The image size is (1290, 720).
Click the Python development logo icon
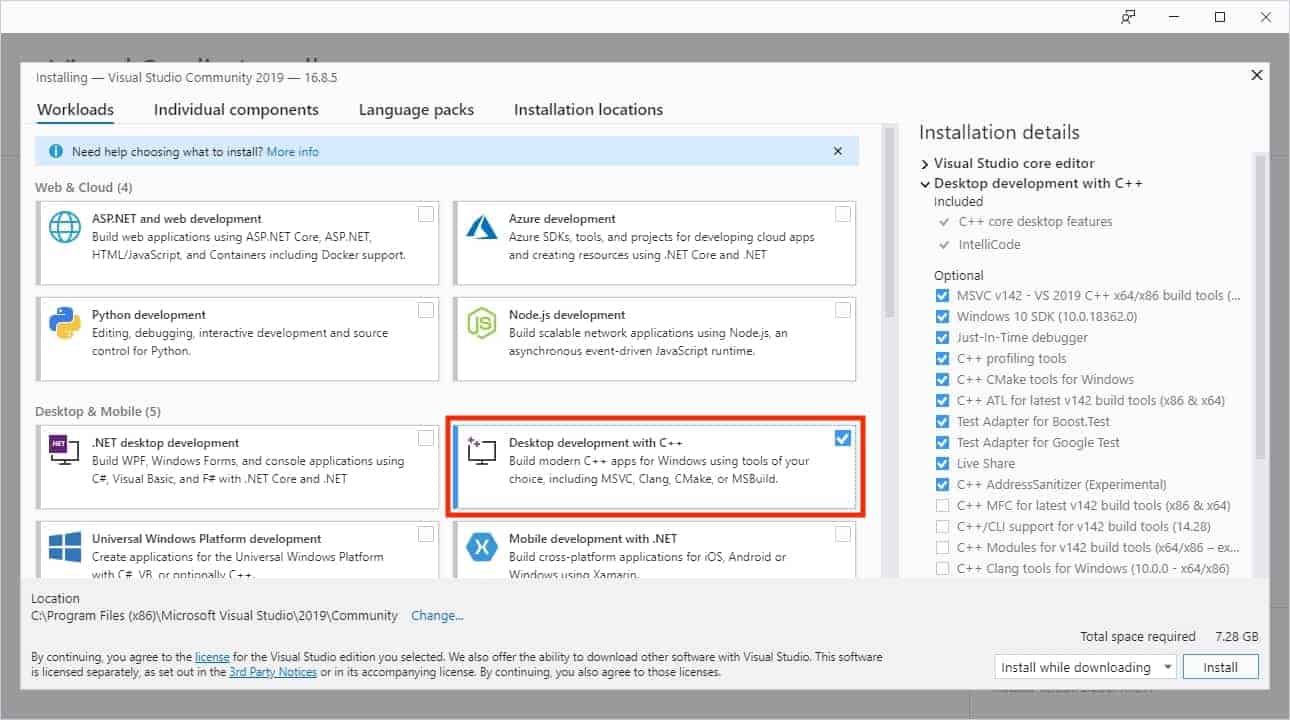pos(65,324)
